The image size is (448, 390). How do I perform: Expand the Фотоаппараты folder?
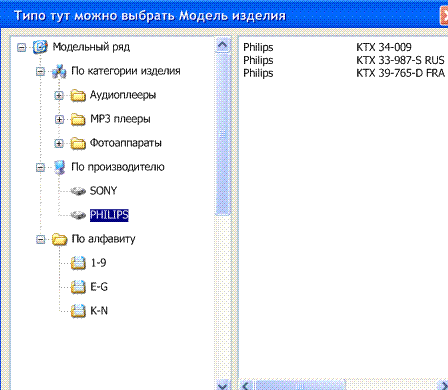(x=59, y=143)
